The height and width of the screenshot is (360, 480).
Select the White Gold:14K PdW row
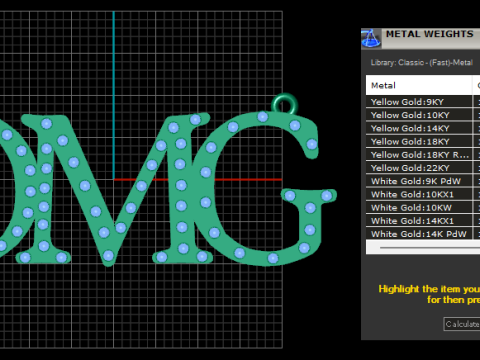pyautogui.click(x=423, y=234)
